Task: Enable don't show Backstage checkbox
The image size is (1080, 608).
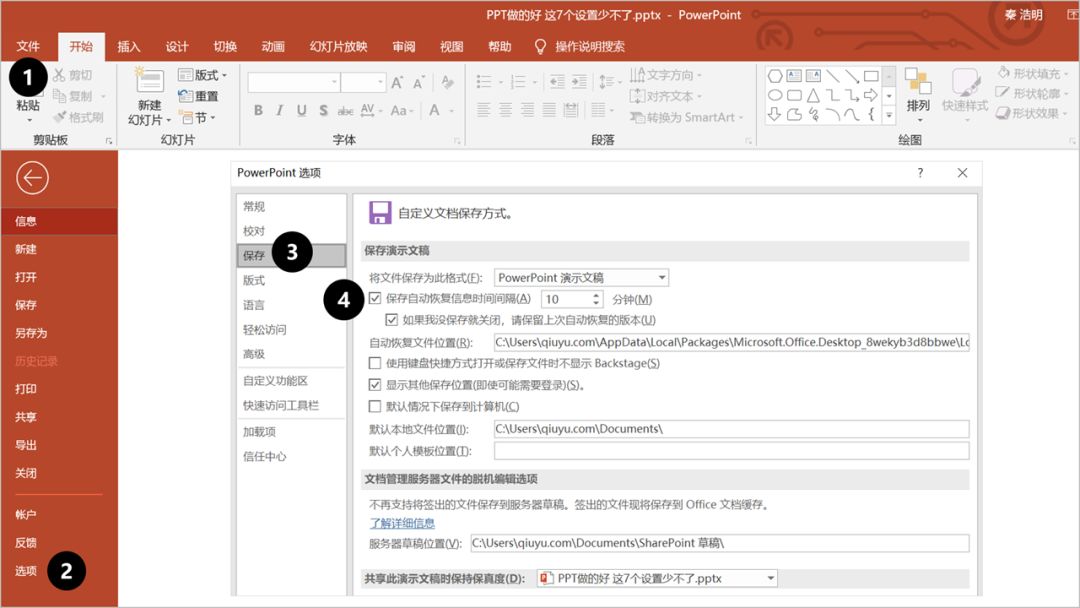Action: (x=375, y=363)
